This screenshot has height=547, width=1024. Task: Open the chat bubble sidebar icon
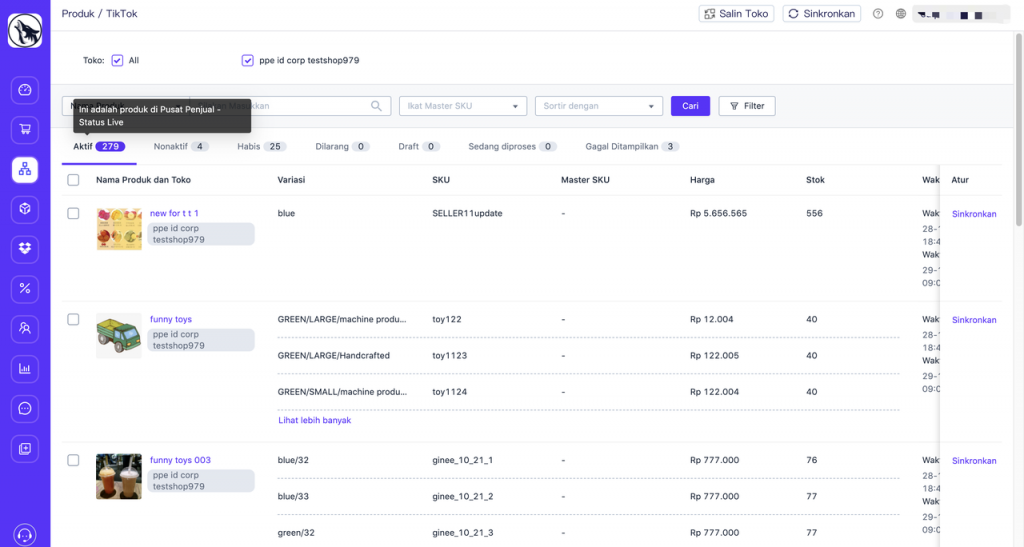[x=25, y=409]
